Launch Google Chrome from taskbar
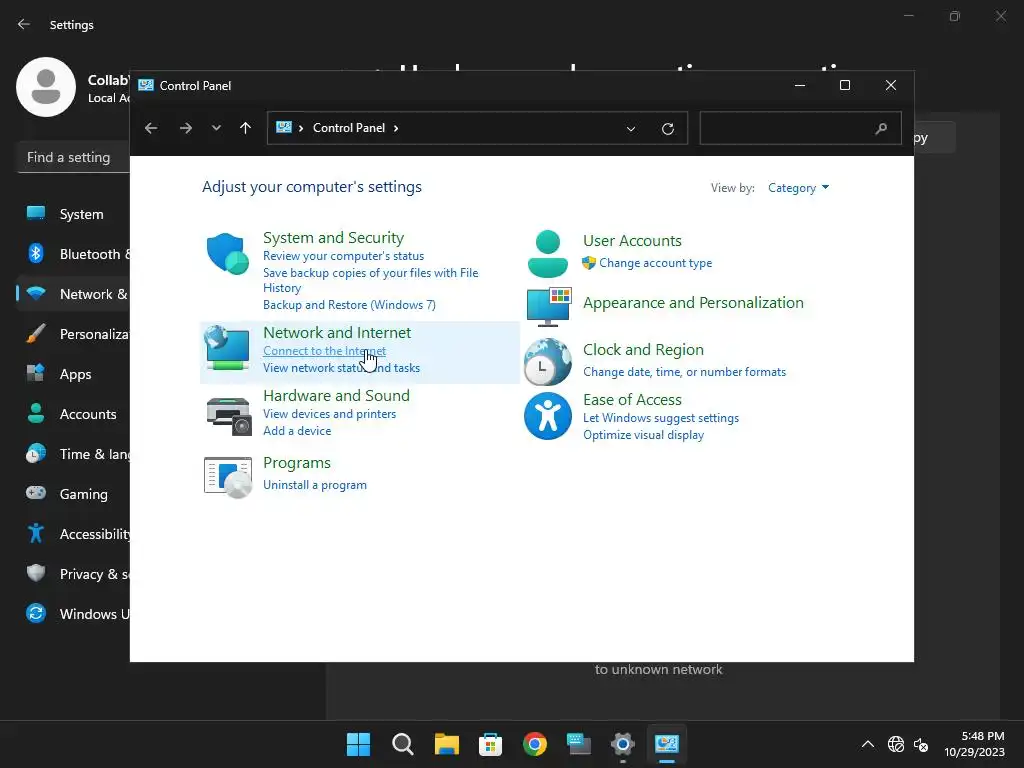Screen dimensions: 1024x768 535,744
